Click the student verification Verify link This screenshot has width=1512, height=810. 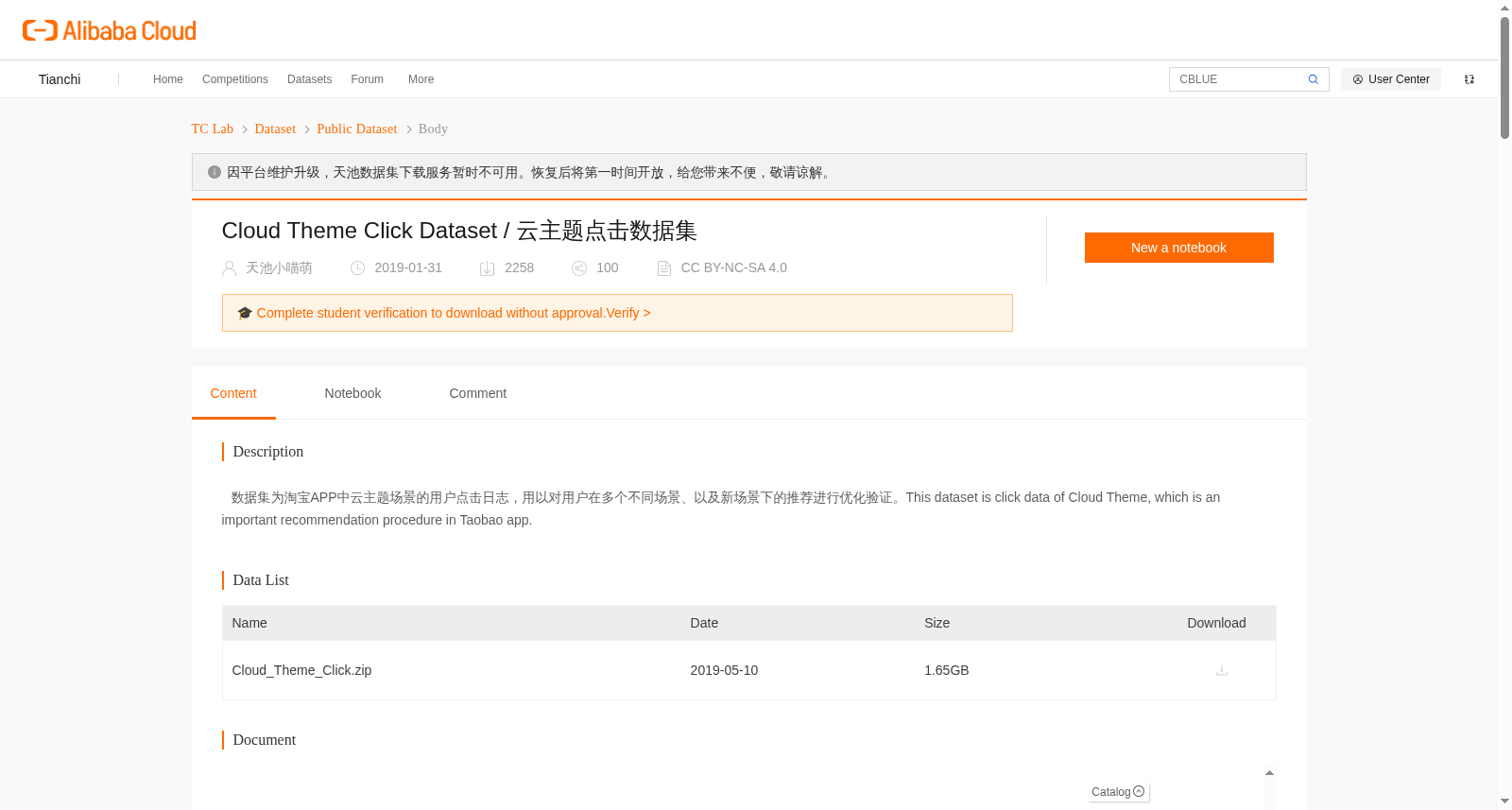pos(628,313)
